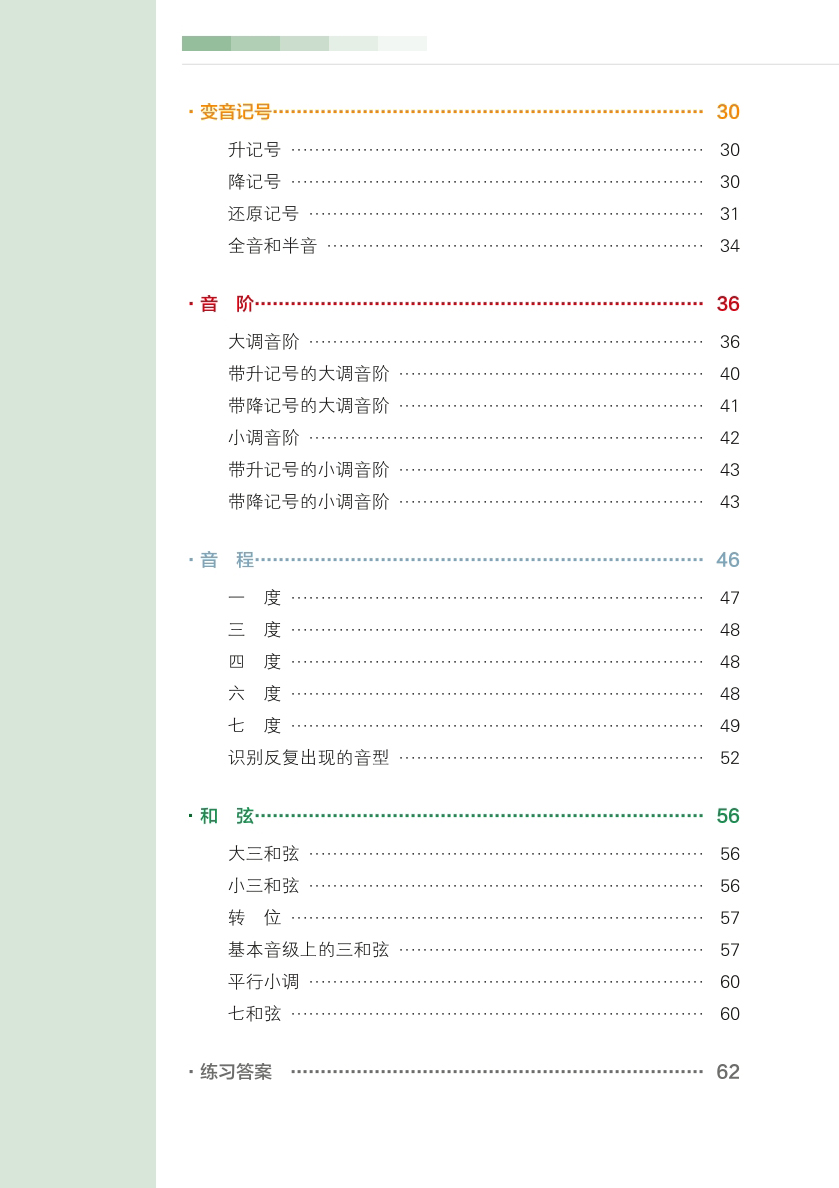Open the 大调音阶 entry
Viewport: 839px width, 1188px height.
[x=263, y=342]
